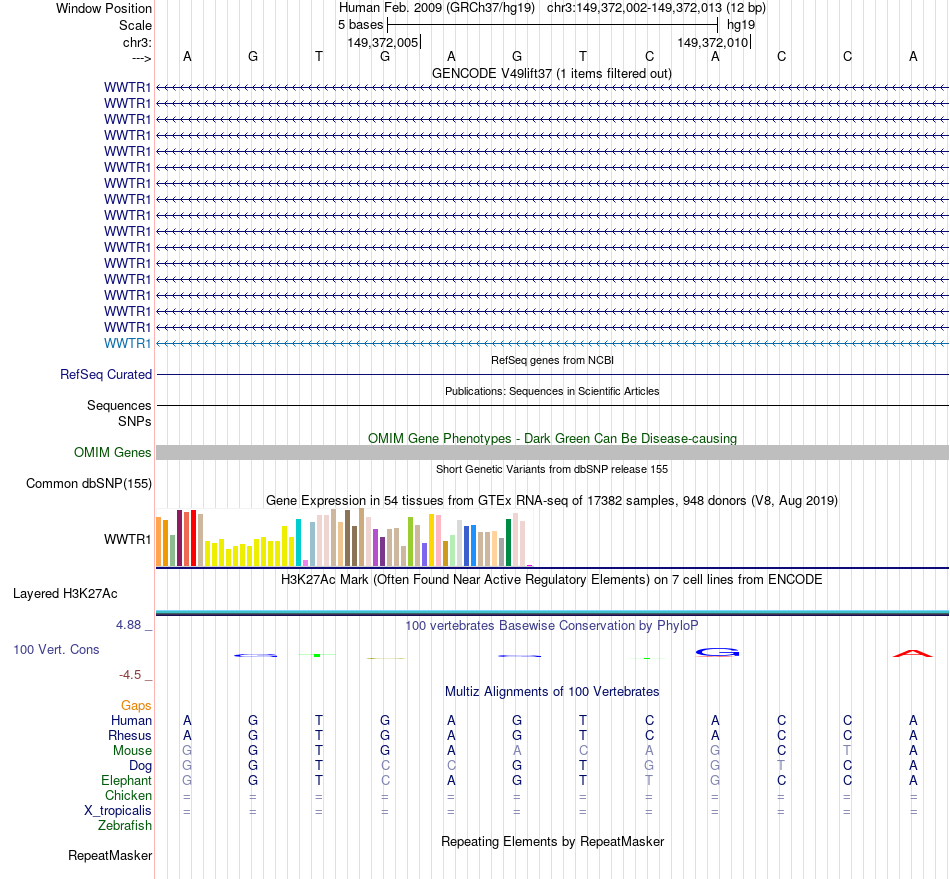Click the -4.5 PhyloP lower scale value
Image resolution: width=950 pixels, height=879 pixels.
[x=130, y=675]
